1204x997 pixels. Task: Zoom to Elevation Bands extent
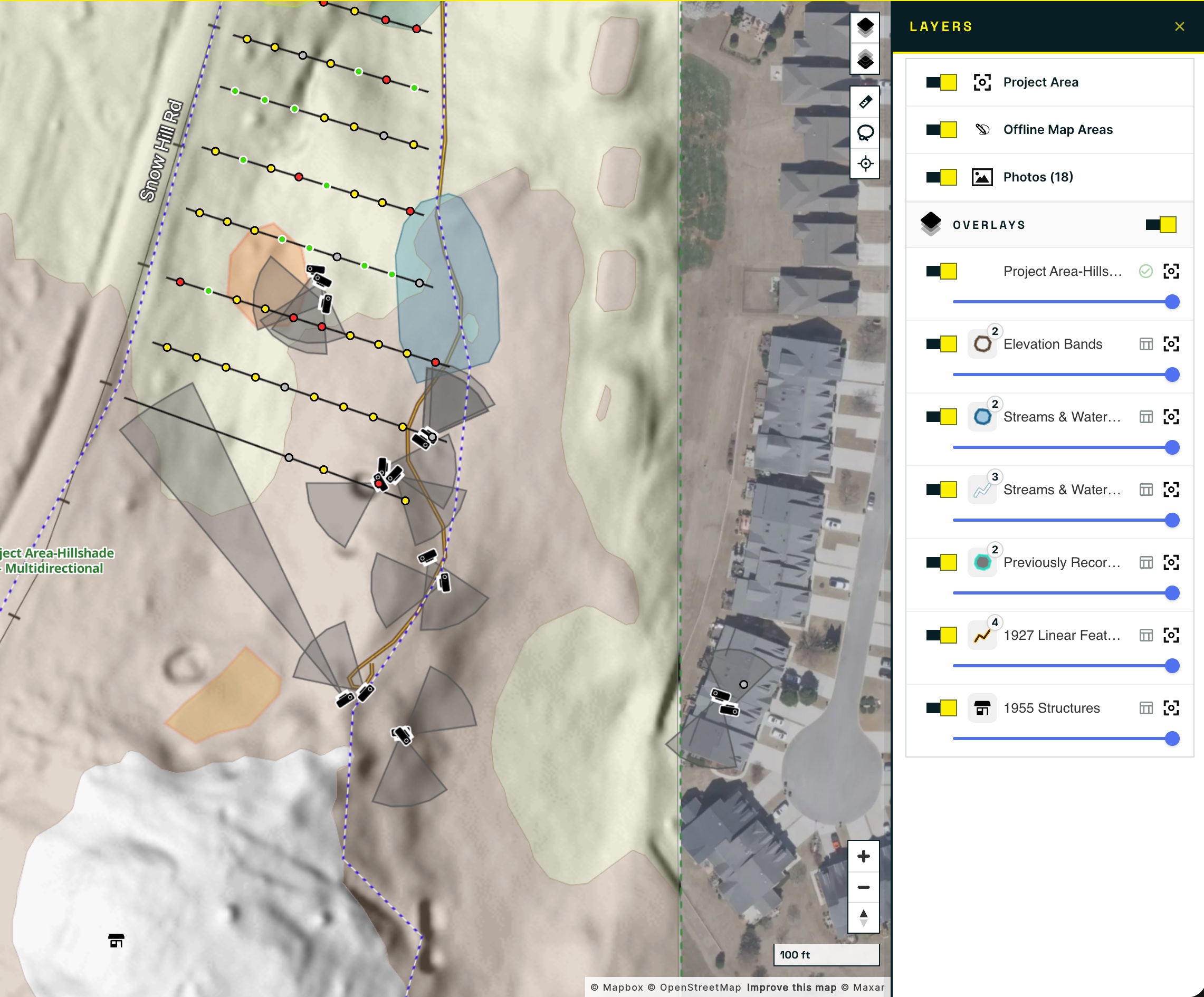click(x=1171, y=344)
